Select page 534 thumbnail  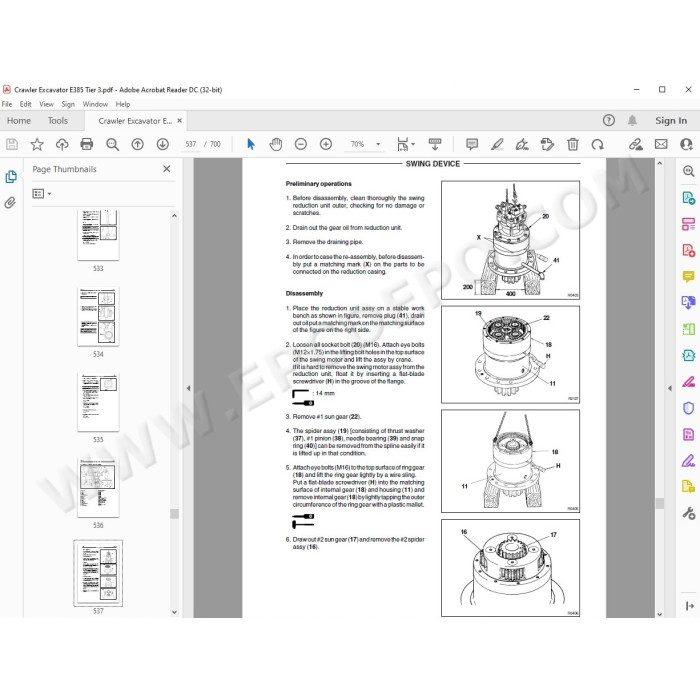pyautogui.click(x=98, y=317)
